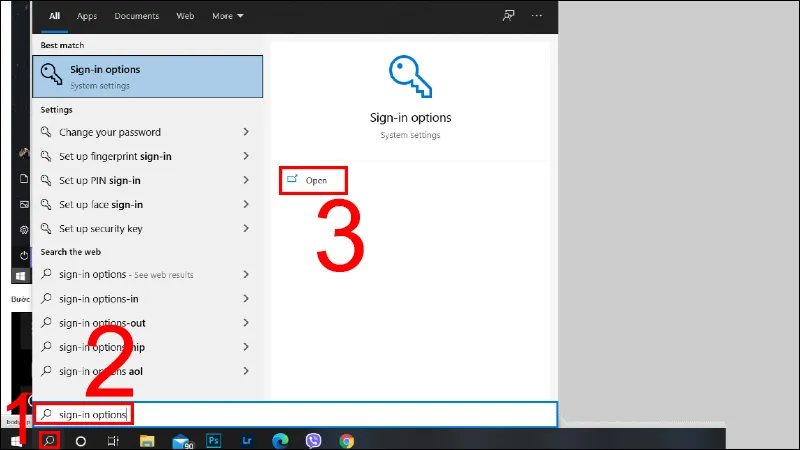Expand Set up PIN sign-in arrow
800x450 pixels.
246,180
